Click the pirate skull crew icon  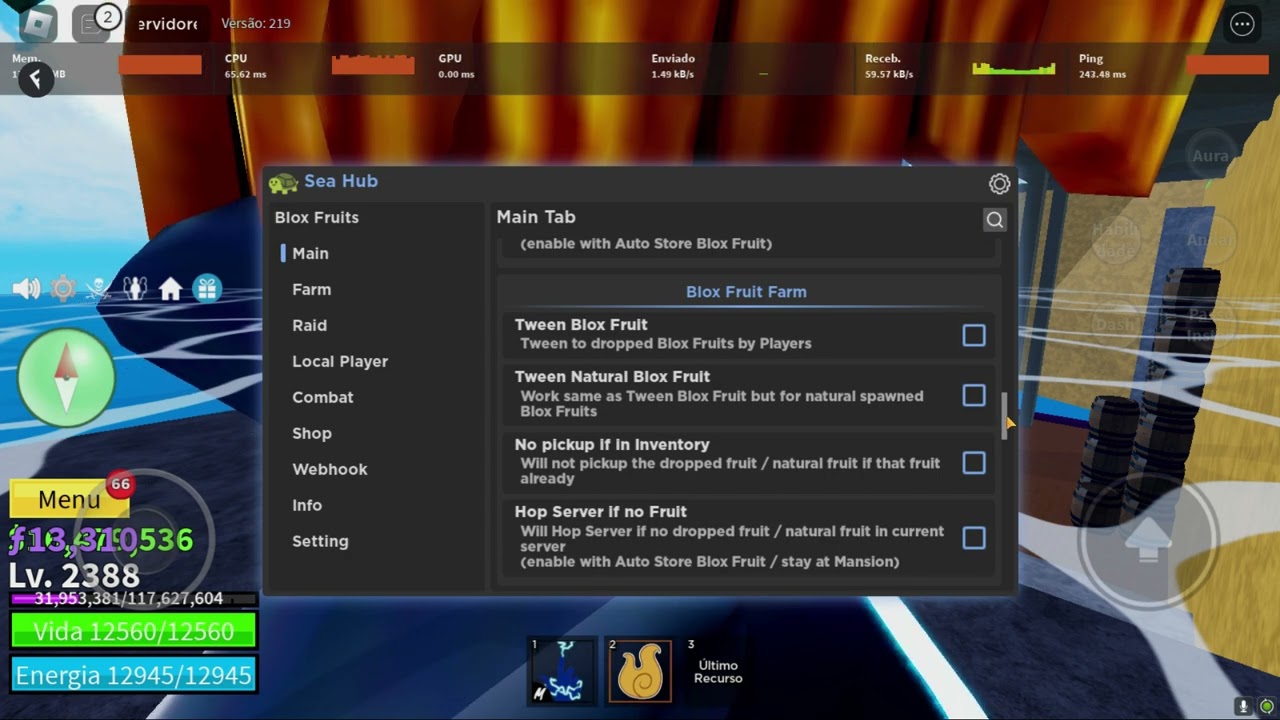click(x=98, y=289)
